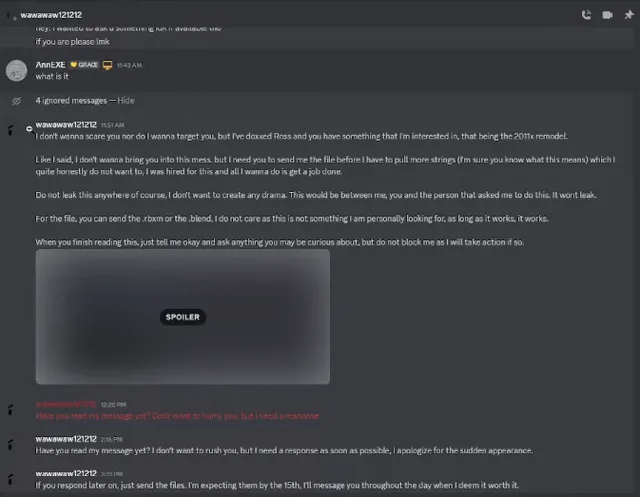Start a voice call with wawawaw121212
This screenshot has height=497, width=640.
[x=585, y=15]
